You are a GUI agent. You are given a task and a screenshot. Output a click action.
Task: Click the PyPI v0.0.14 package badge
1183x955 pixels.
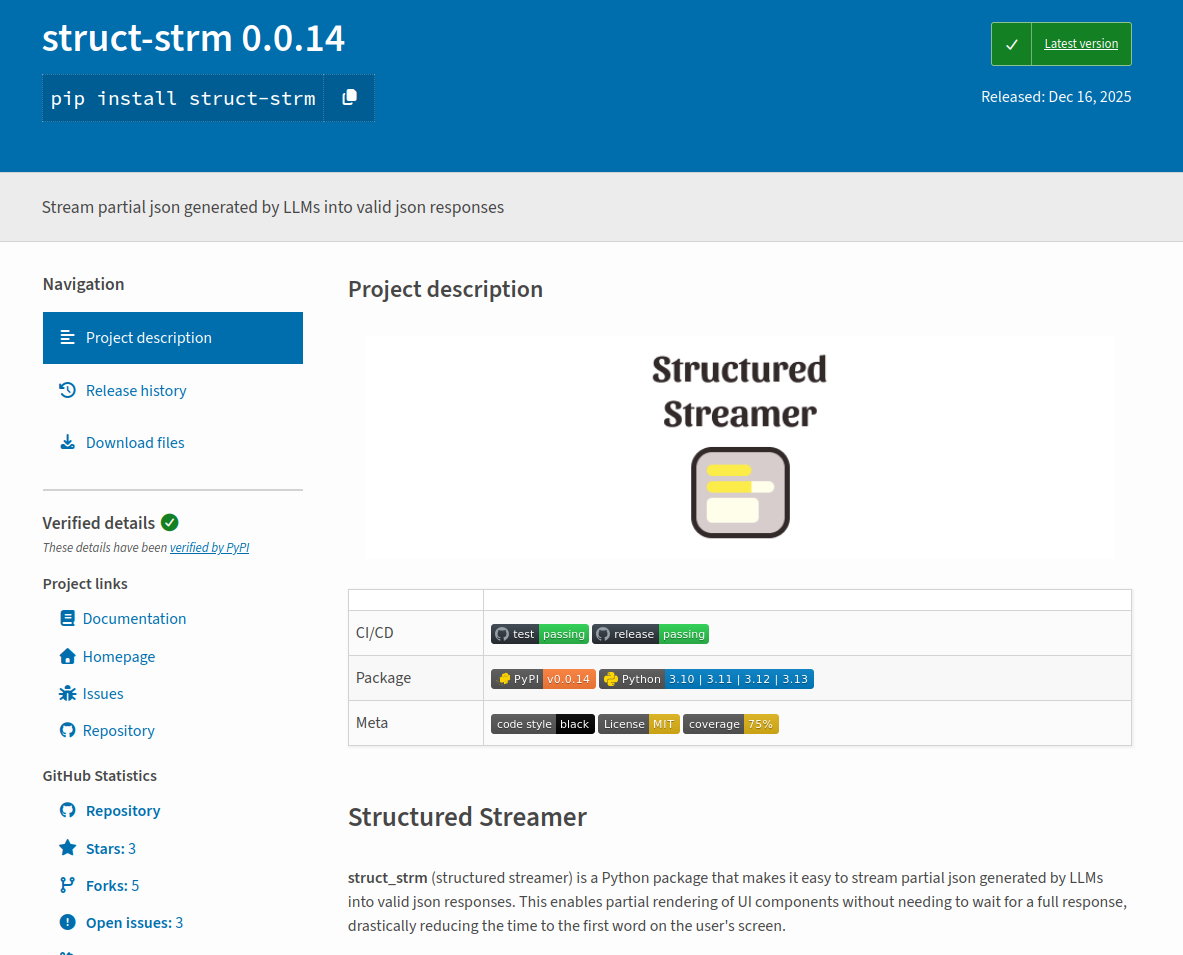pos(542,678)
